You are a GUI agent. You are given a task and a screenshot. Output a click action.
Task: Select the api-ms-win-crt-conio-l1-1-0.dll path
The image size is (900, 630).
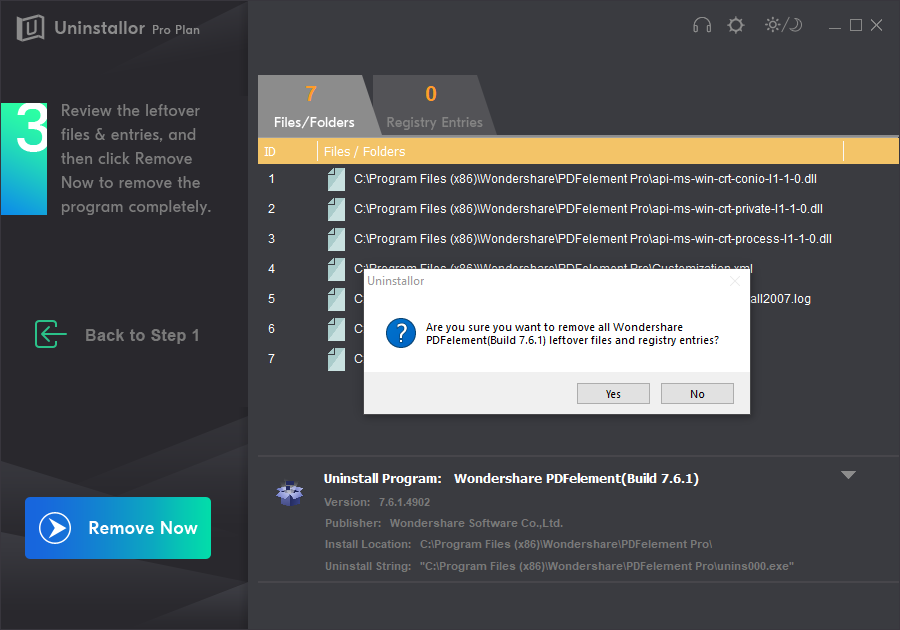[585, 179]
